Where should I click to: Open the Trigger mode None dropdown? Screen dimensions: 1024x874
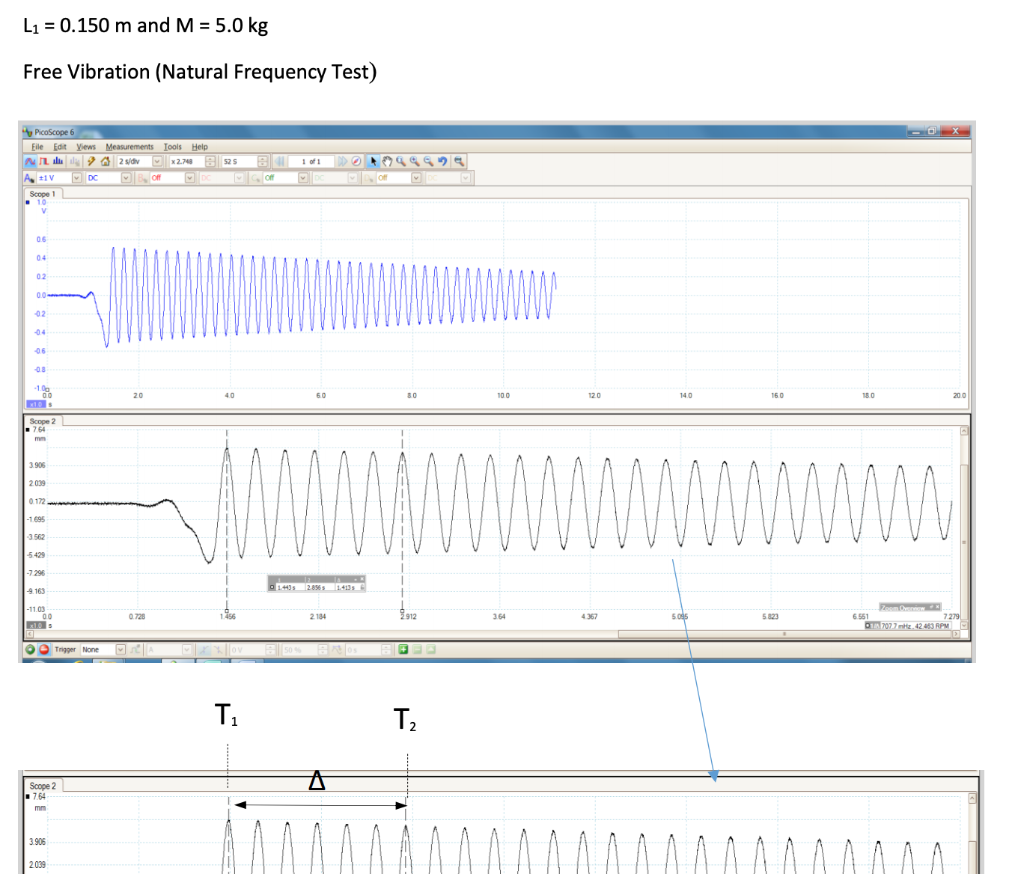[121, 650]
